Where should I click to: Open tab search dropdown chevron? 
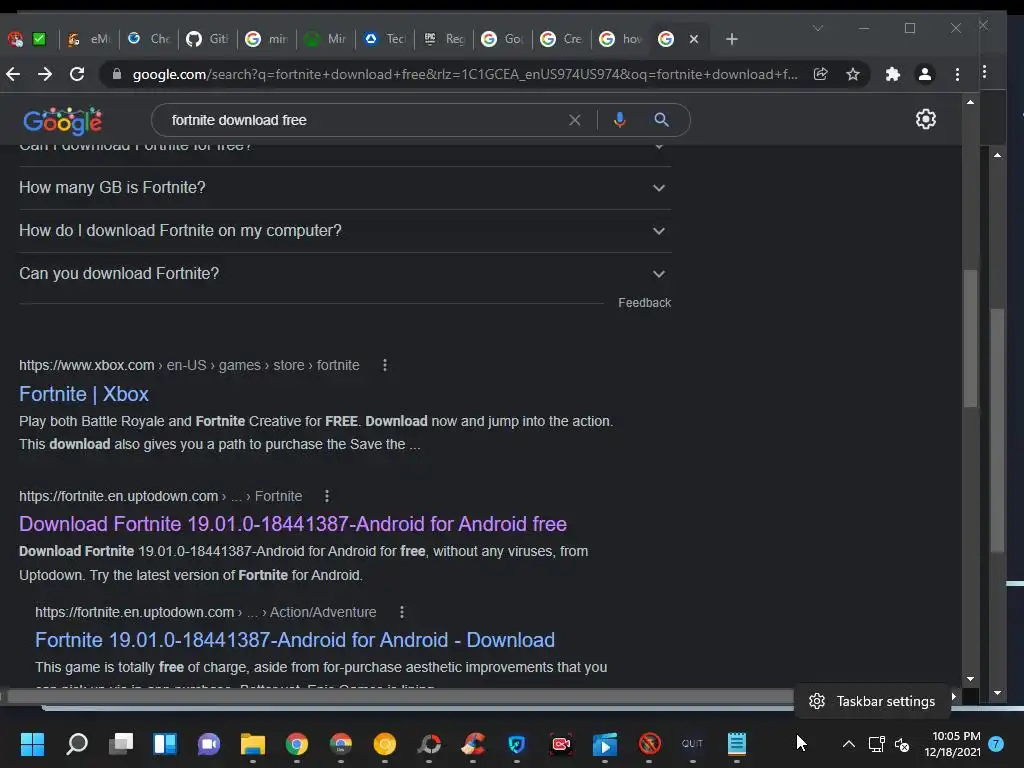point(818,28)
